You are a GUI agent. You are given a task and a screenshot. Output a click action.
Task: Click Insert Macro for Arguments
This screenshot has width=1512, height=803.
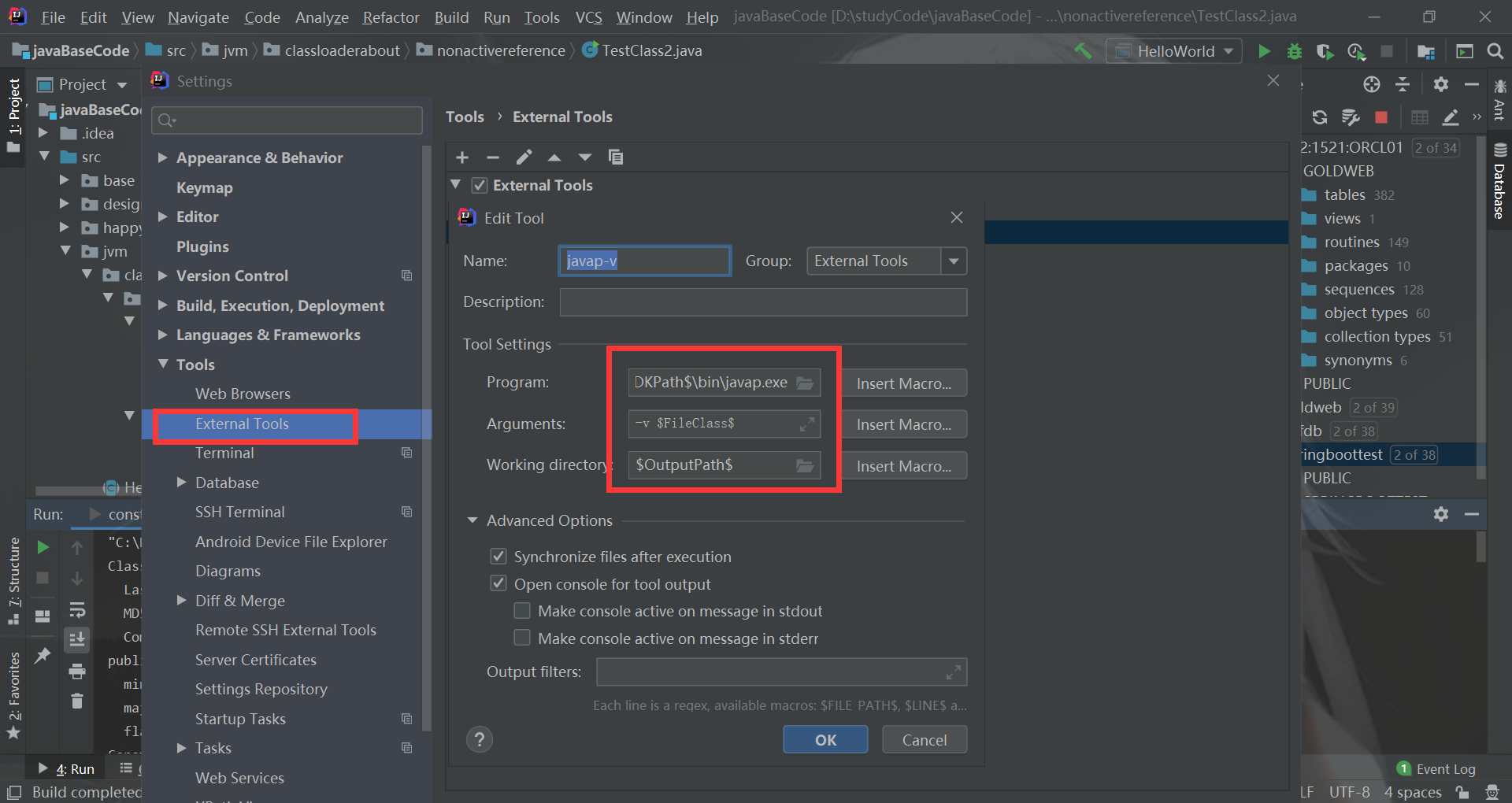point(904,424)
